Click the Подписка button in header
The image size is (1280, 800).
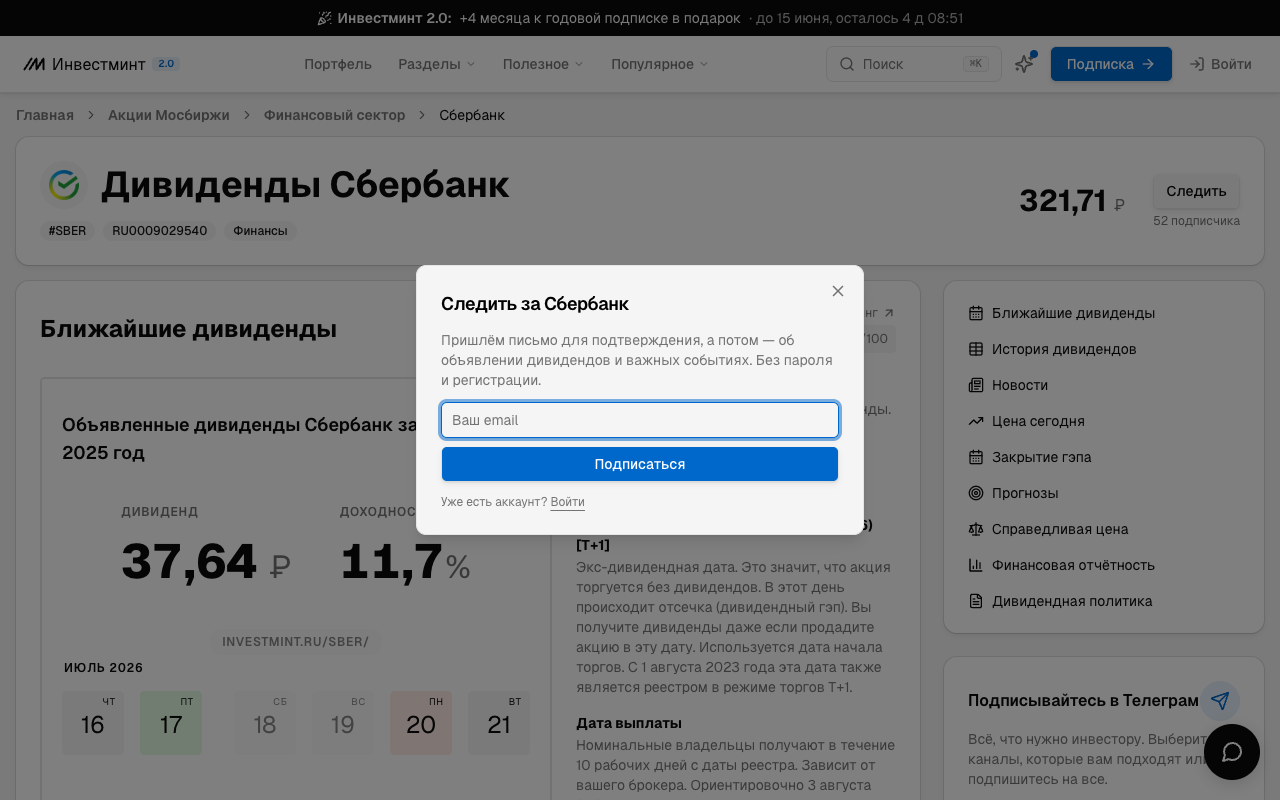point(1111,64)
